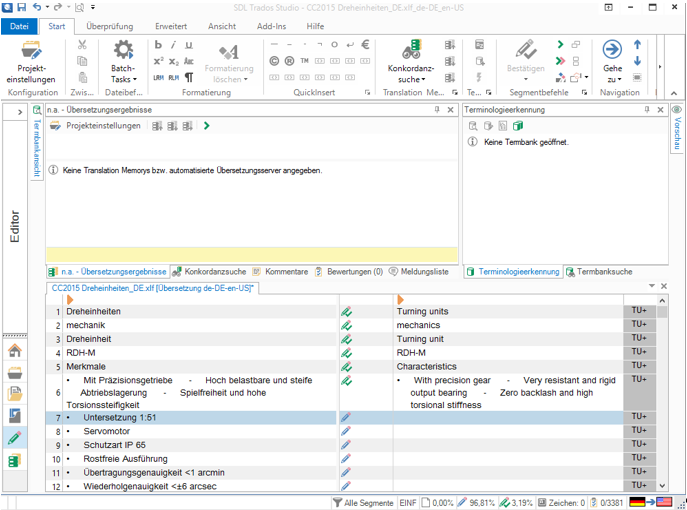The height and width of the screenshot is (510, 687).
Task: Collapse the ribbon with chevron
Action: pos(674,93)
